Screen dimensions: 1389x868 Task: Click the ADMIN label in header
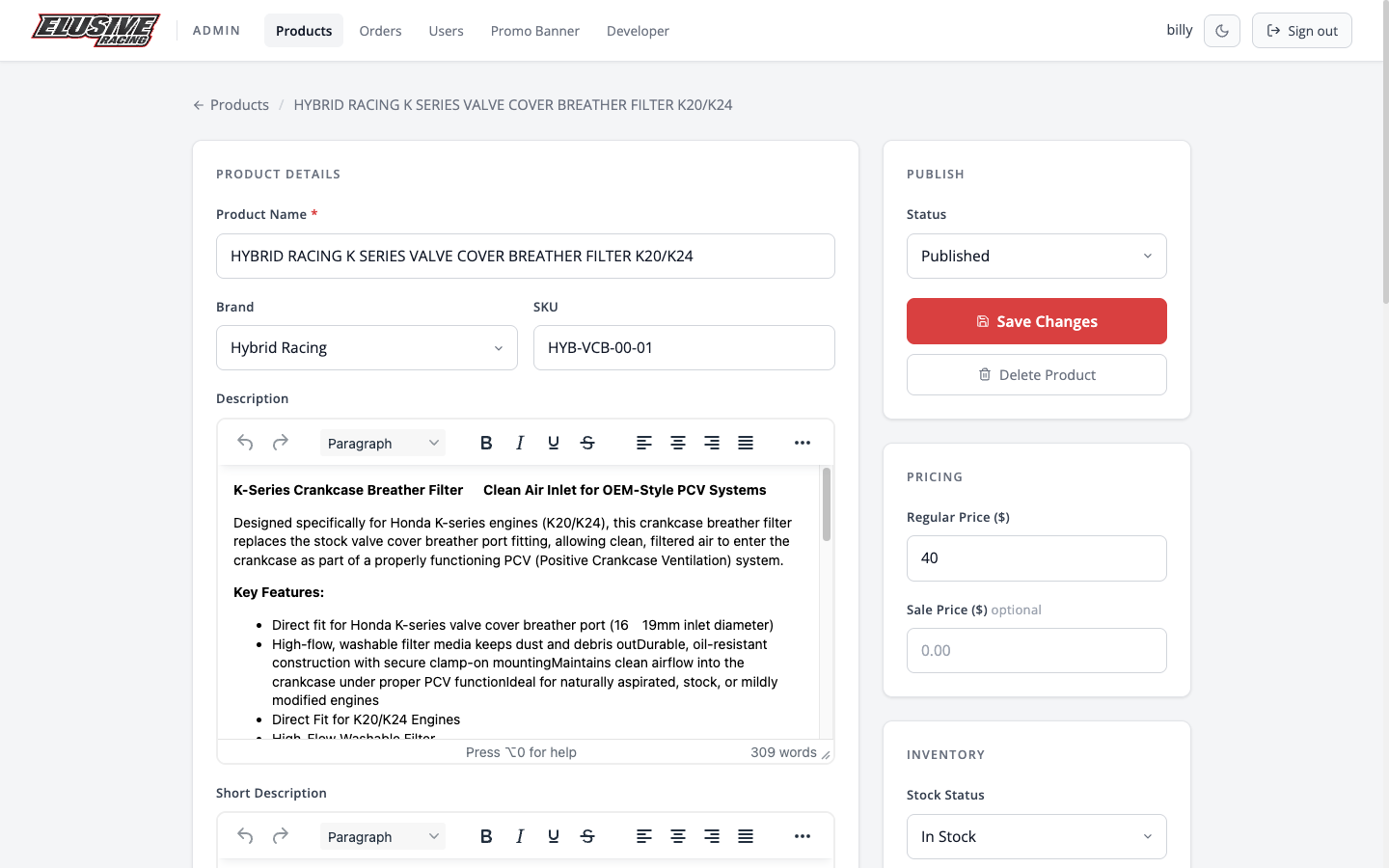(x=216, y=31)
